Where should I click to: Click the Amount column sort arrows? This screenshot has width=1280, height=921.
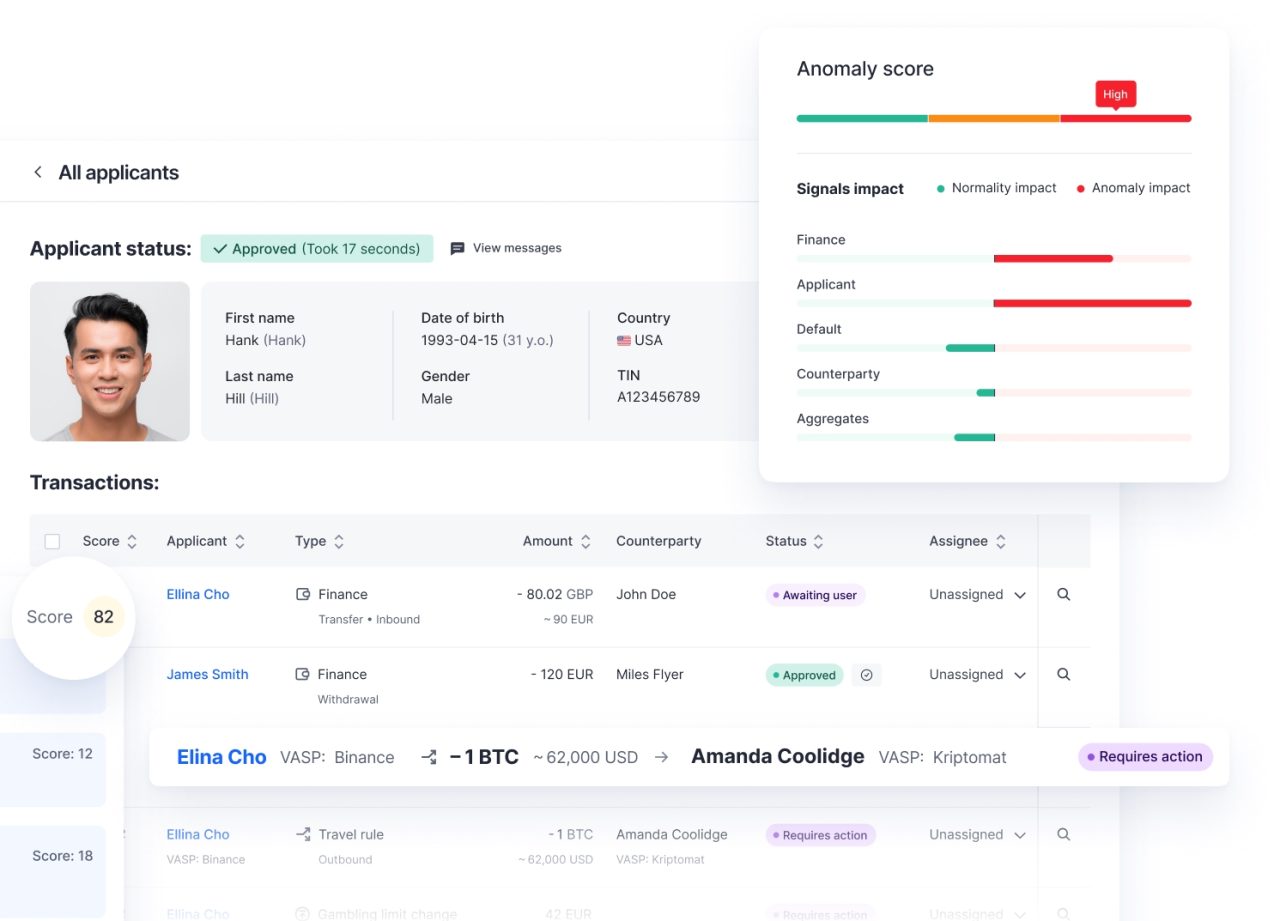585,540
